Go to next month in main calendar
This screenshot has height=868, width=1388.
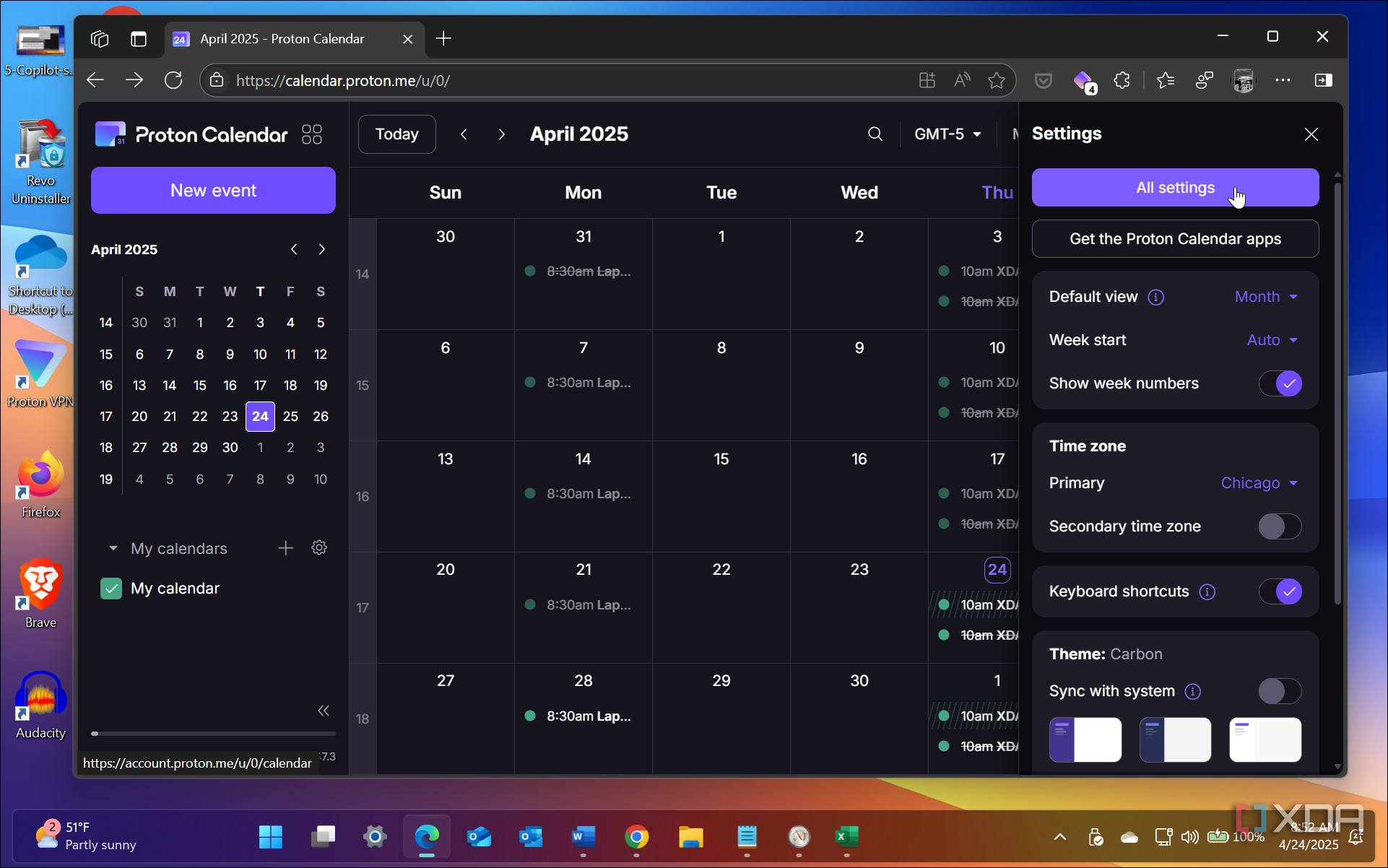pyautogui.click(x=501, y=134)
